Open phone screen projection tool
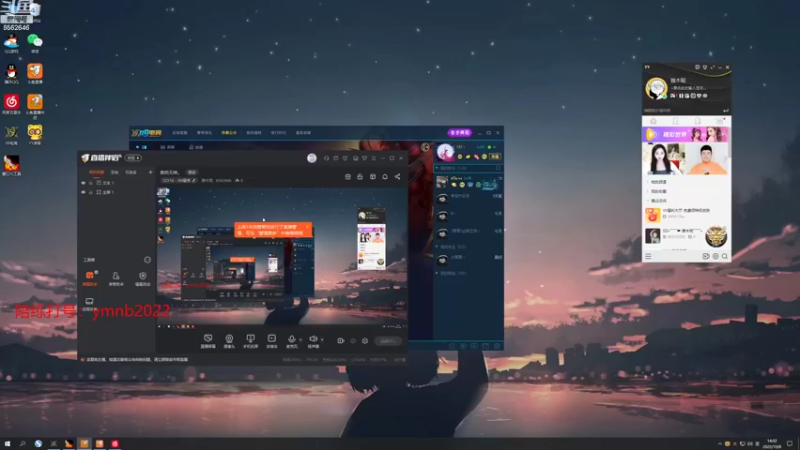Image resolution: width=800 pixels, height=450 pixels. point(251,339)
